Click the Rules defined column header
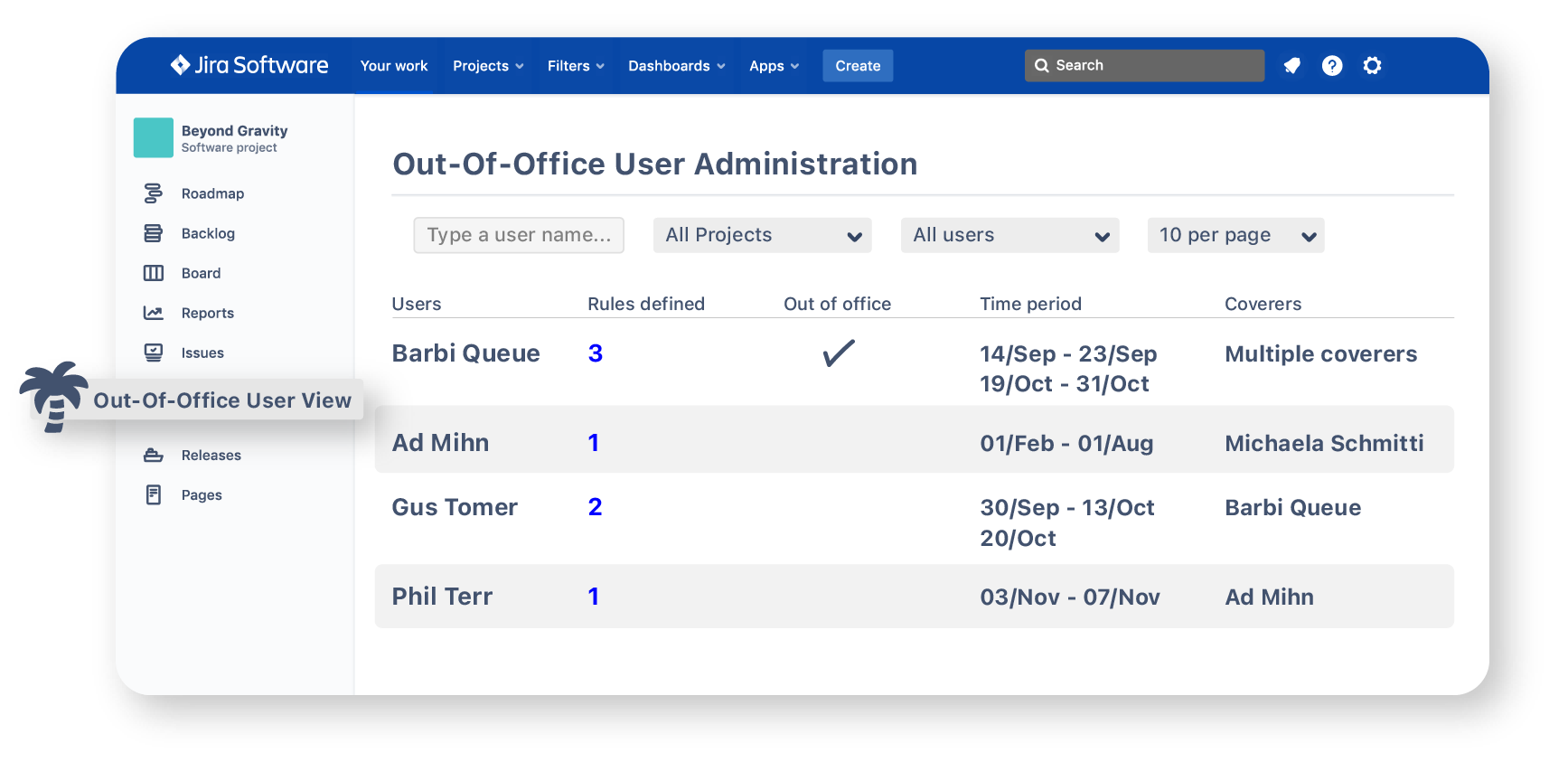The width and height of the screenshot is (1568, 762). [x=646, y=304]
